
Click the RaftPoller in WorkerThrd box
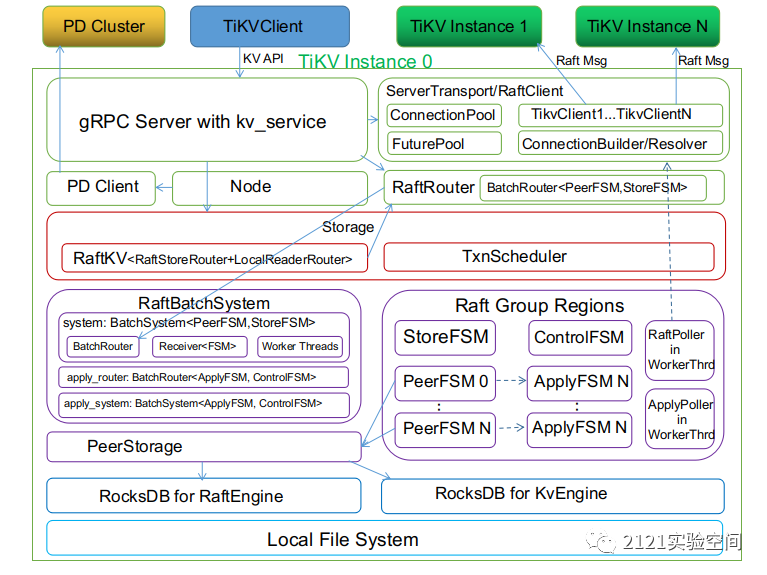pyautogui.click(x=680, y=350)
